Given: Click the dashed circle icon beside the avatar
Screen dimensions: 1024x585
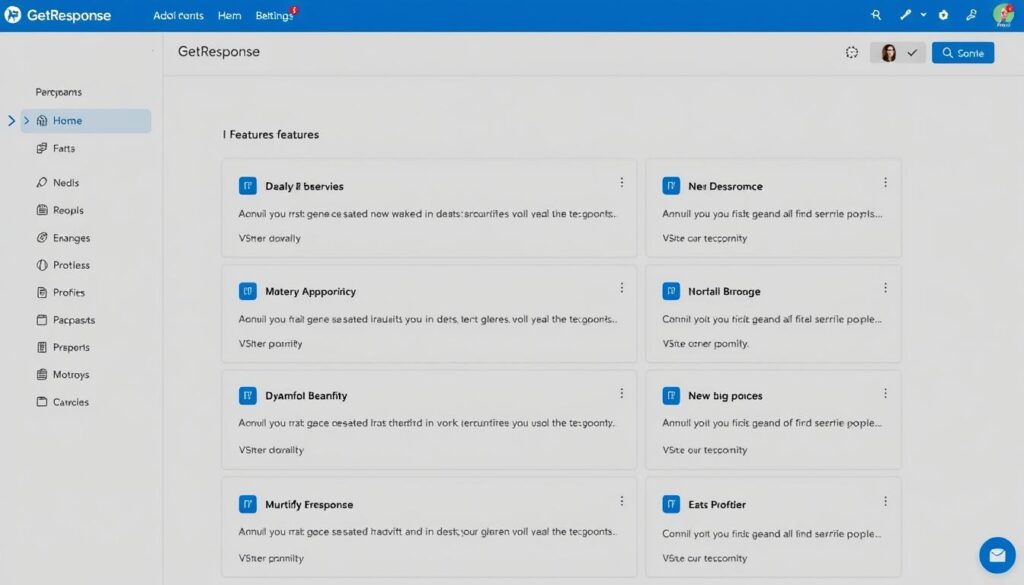Looking at the screenshot, I should [852, 53].
